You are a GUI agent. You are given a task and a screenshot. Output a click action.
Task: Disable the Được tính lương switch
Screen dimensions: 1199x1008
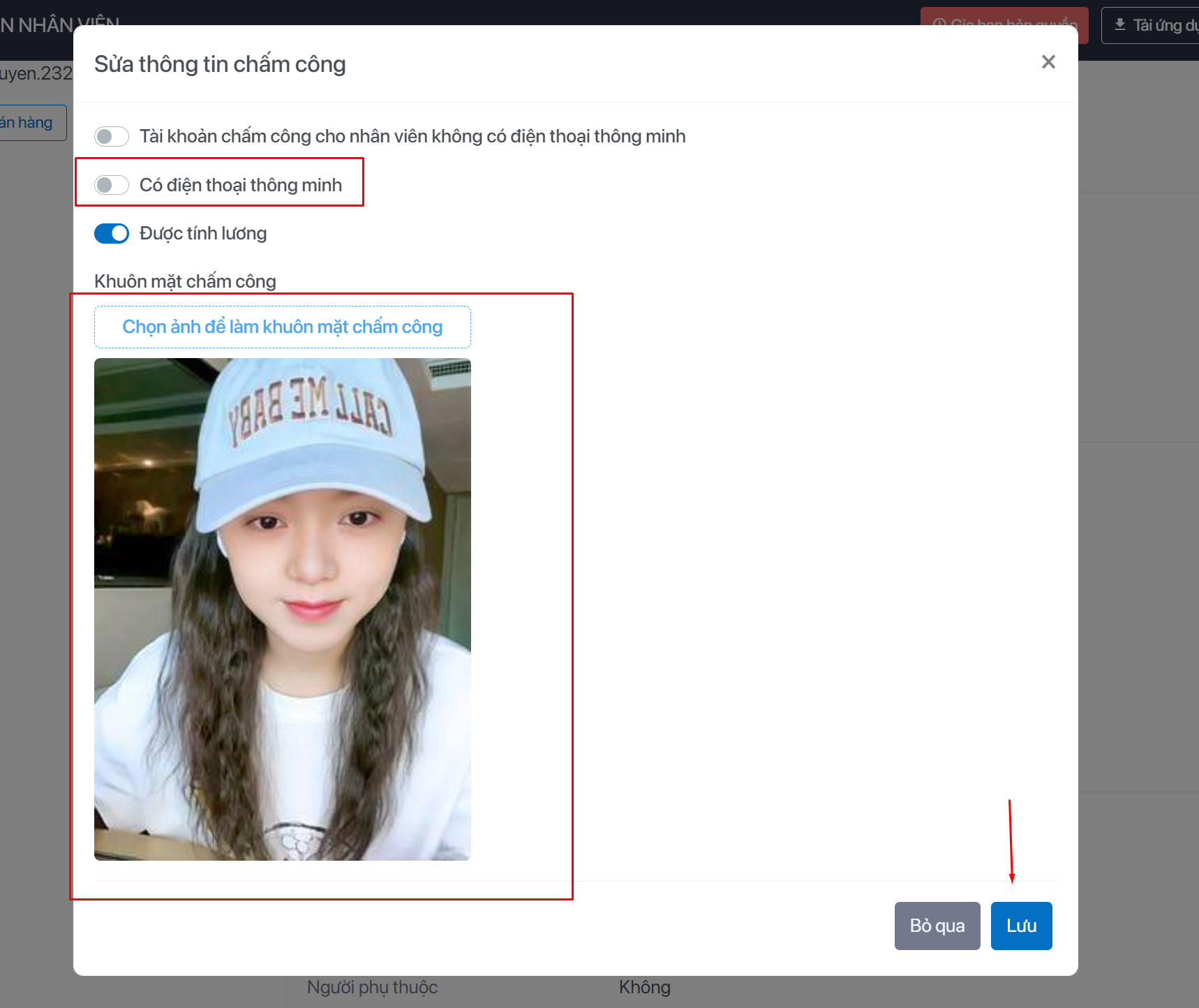coord(112,233)
